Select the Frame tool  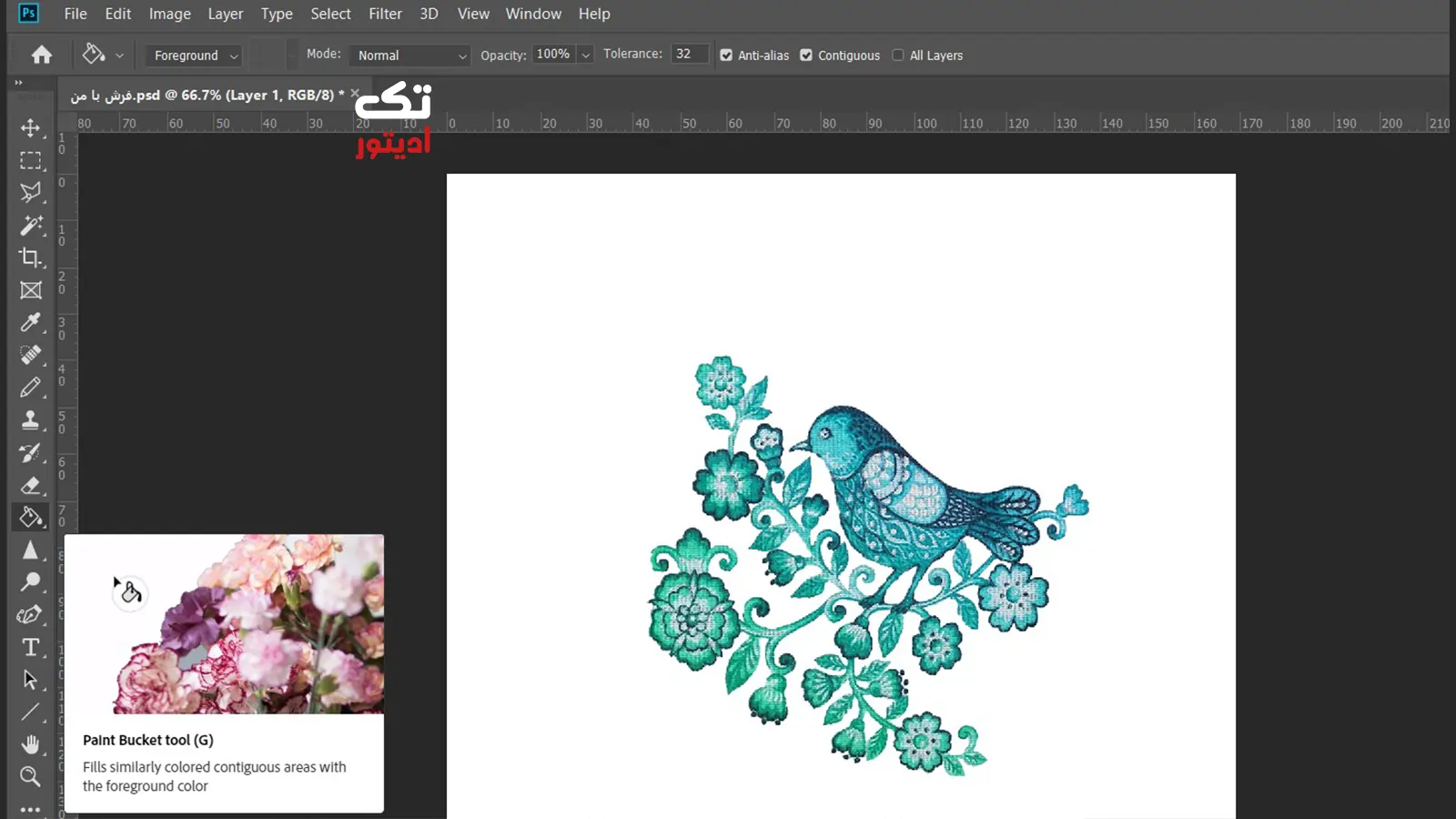30,290
